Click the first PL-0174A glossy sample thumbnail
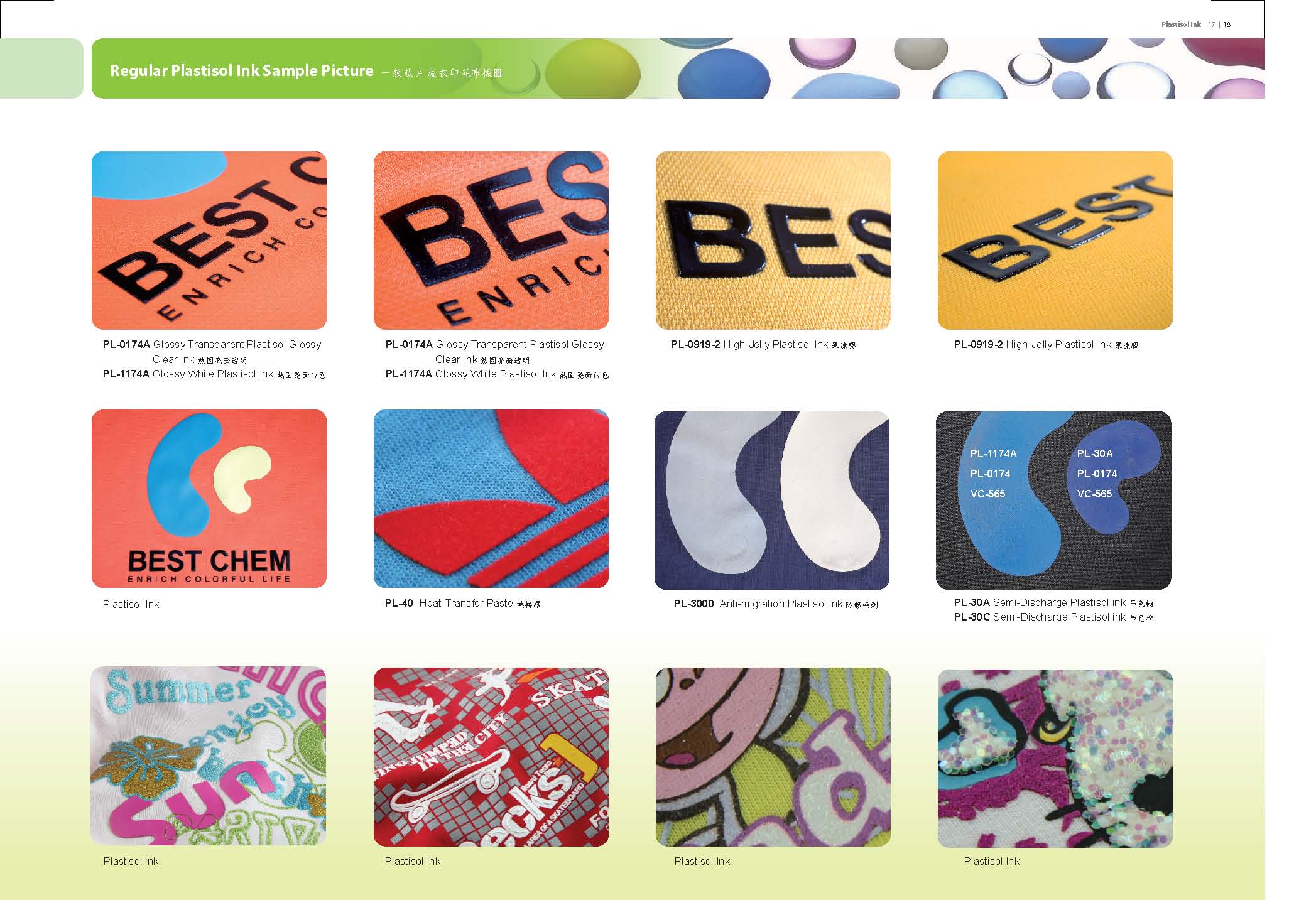The height and width of the screenshot is (900, 1316). pos(209,241)
